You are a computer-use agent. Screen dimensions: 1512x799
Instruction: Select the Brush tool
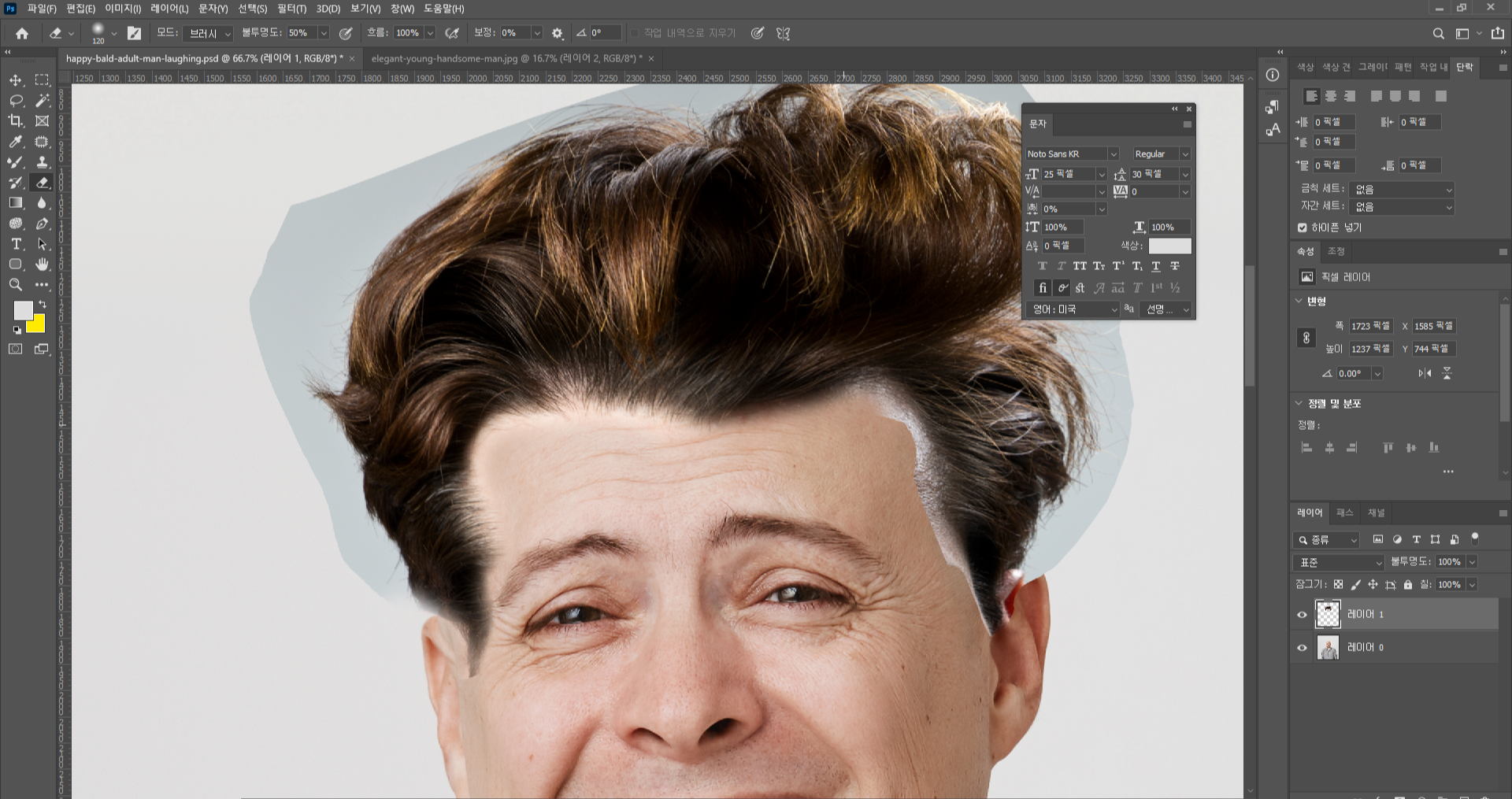(16, 162)
